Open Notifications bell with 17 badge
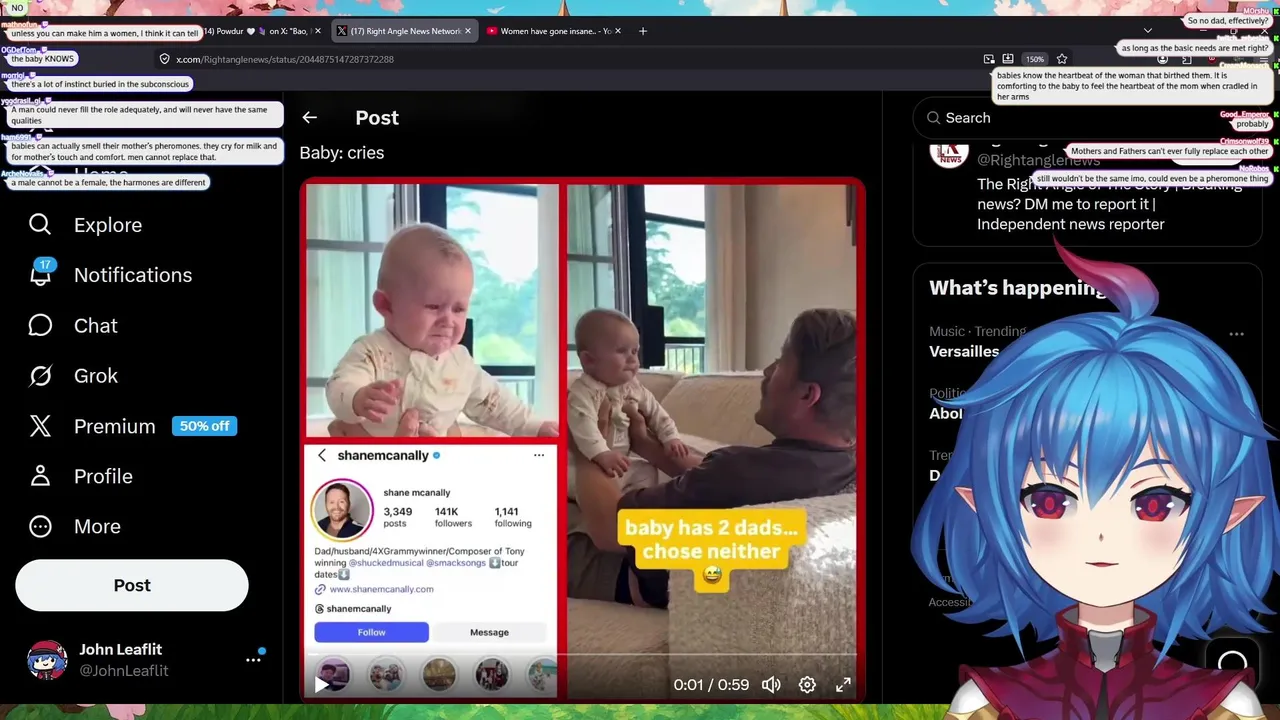The height and width of the screenshot is (720, 1280). [40, 274]
